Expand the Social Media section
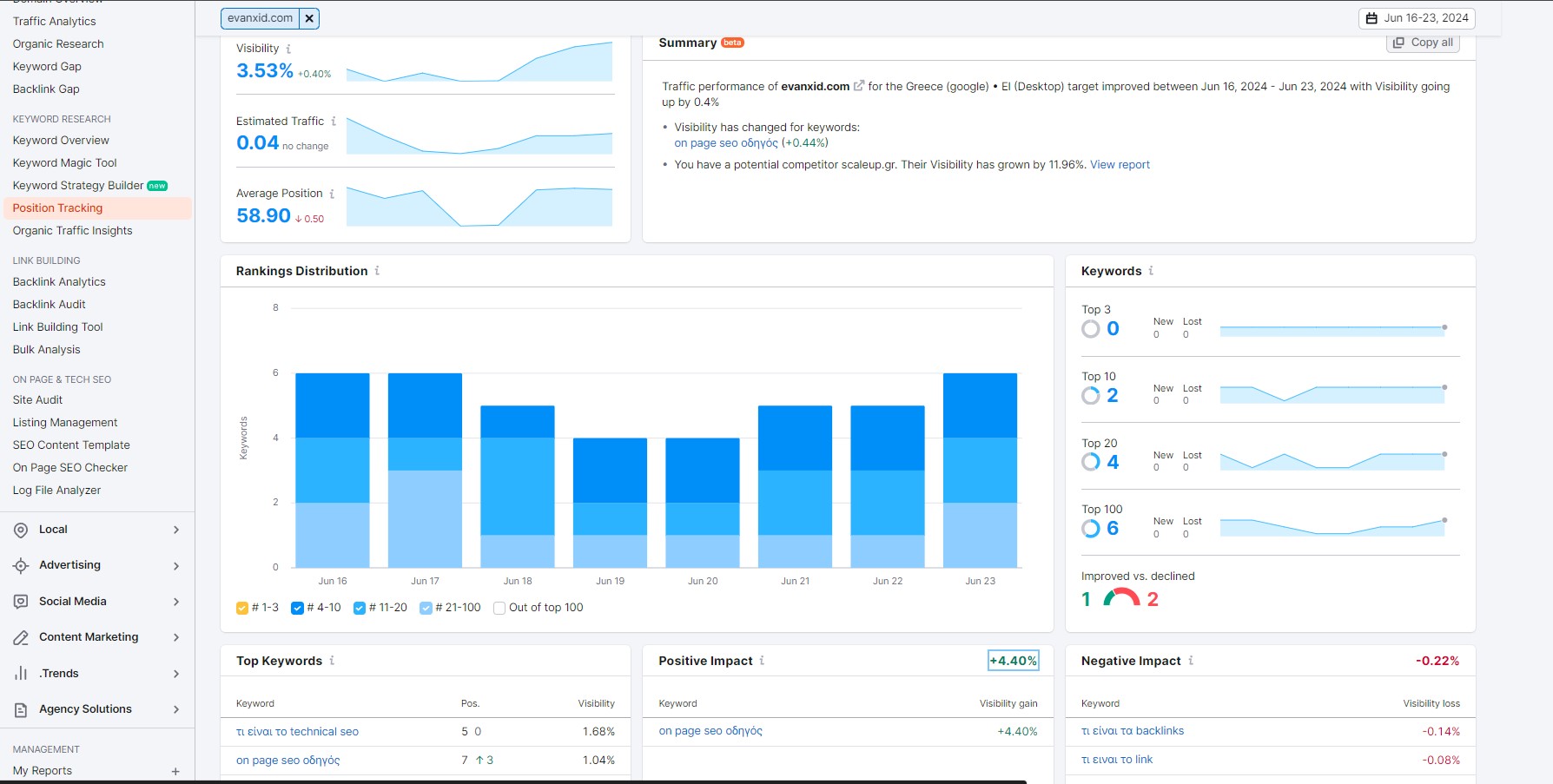Screen dimensions: 1553x784 pyautogui.click(x=175, y=602)
